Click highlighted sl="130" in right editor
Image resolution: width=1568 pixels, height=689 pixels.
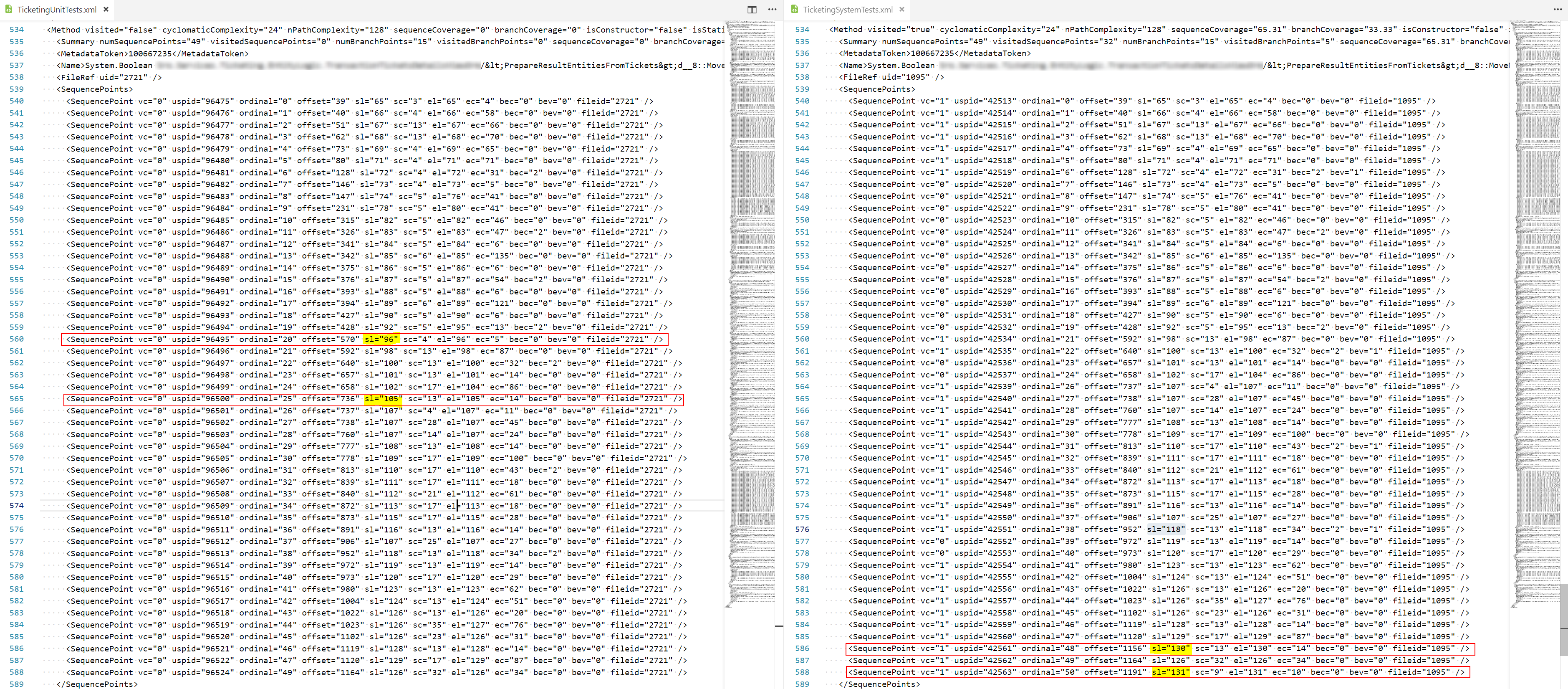coord(1170,649)
